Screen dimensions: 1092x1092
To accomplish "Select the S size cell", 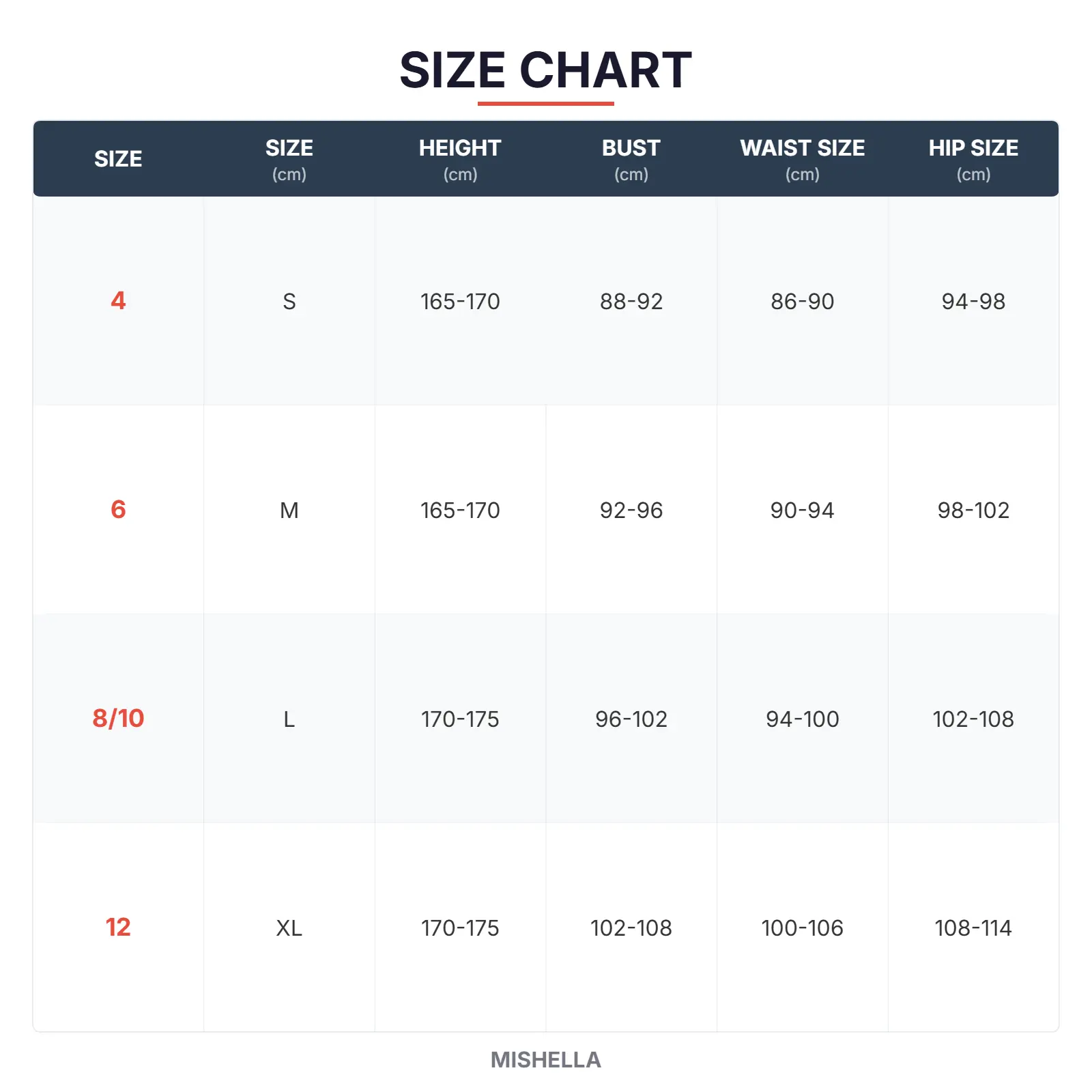I will [x=289, y=302].
